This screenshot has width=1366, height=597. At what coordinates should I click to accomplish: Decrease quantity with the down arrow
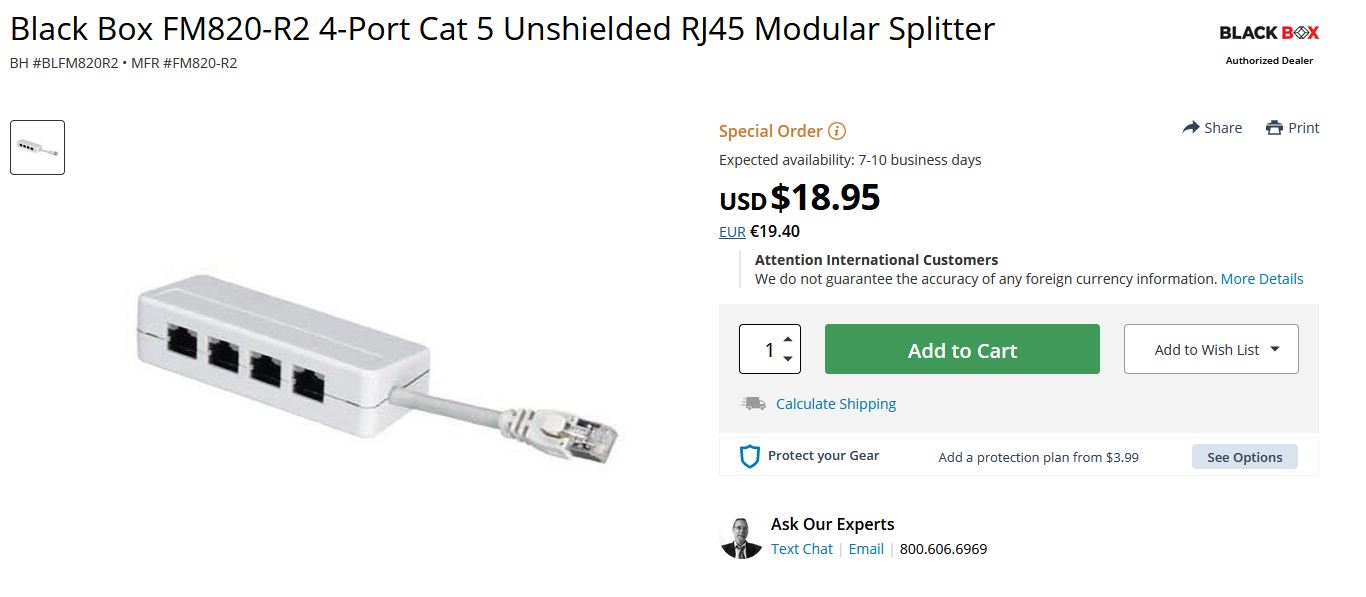point(788,359)
